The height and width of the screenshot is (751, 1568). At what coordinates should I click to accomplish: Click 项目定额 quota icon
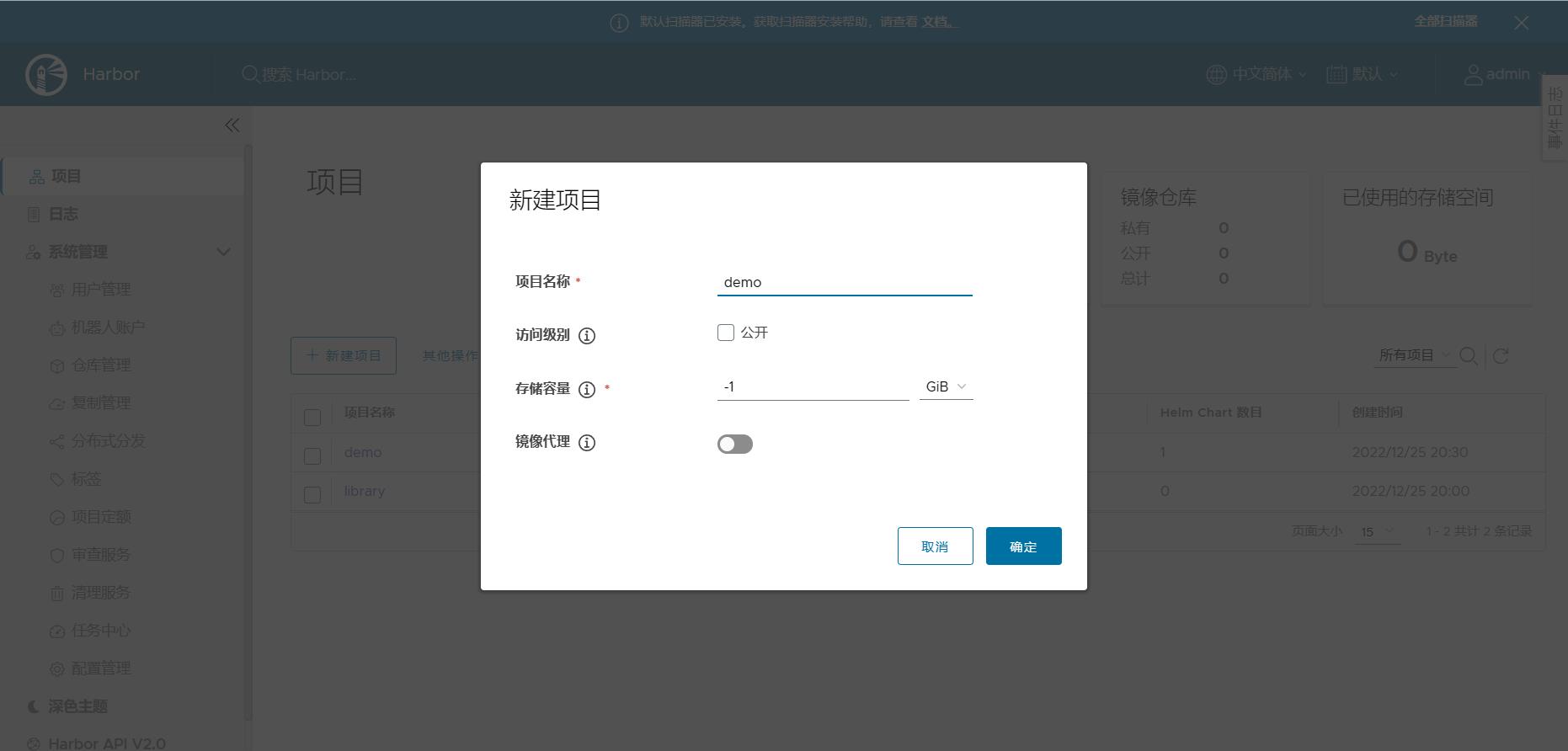coord(56,518)
